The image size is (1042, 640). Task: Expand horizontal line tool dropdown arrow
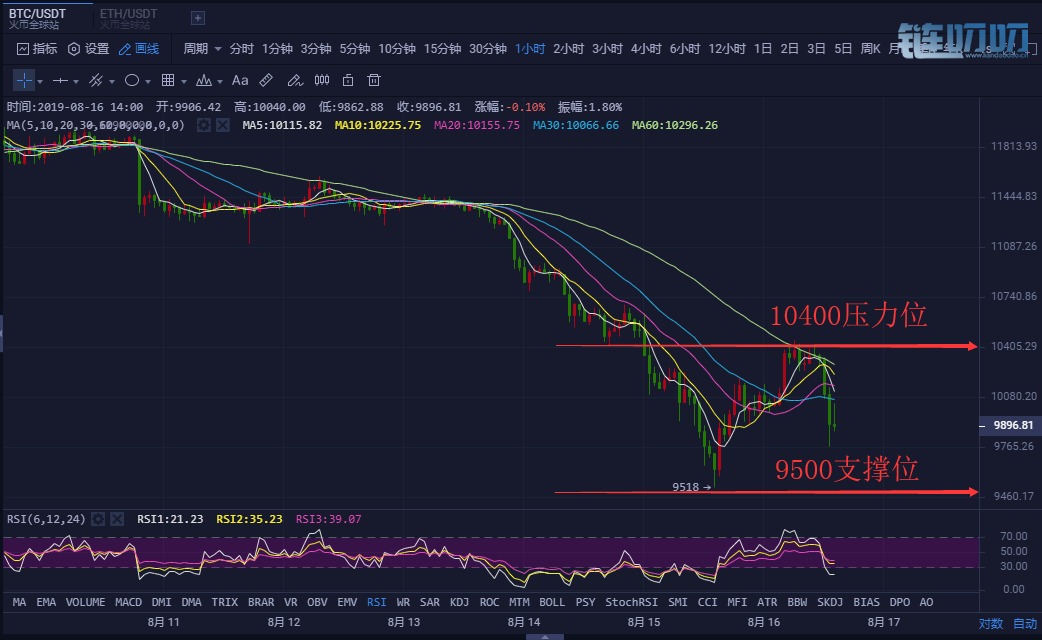click(77, 81)
